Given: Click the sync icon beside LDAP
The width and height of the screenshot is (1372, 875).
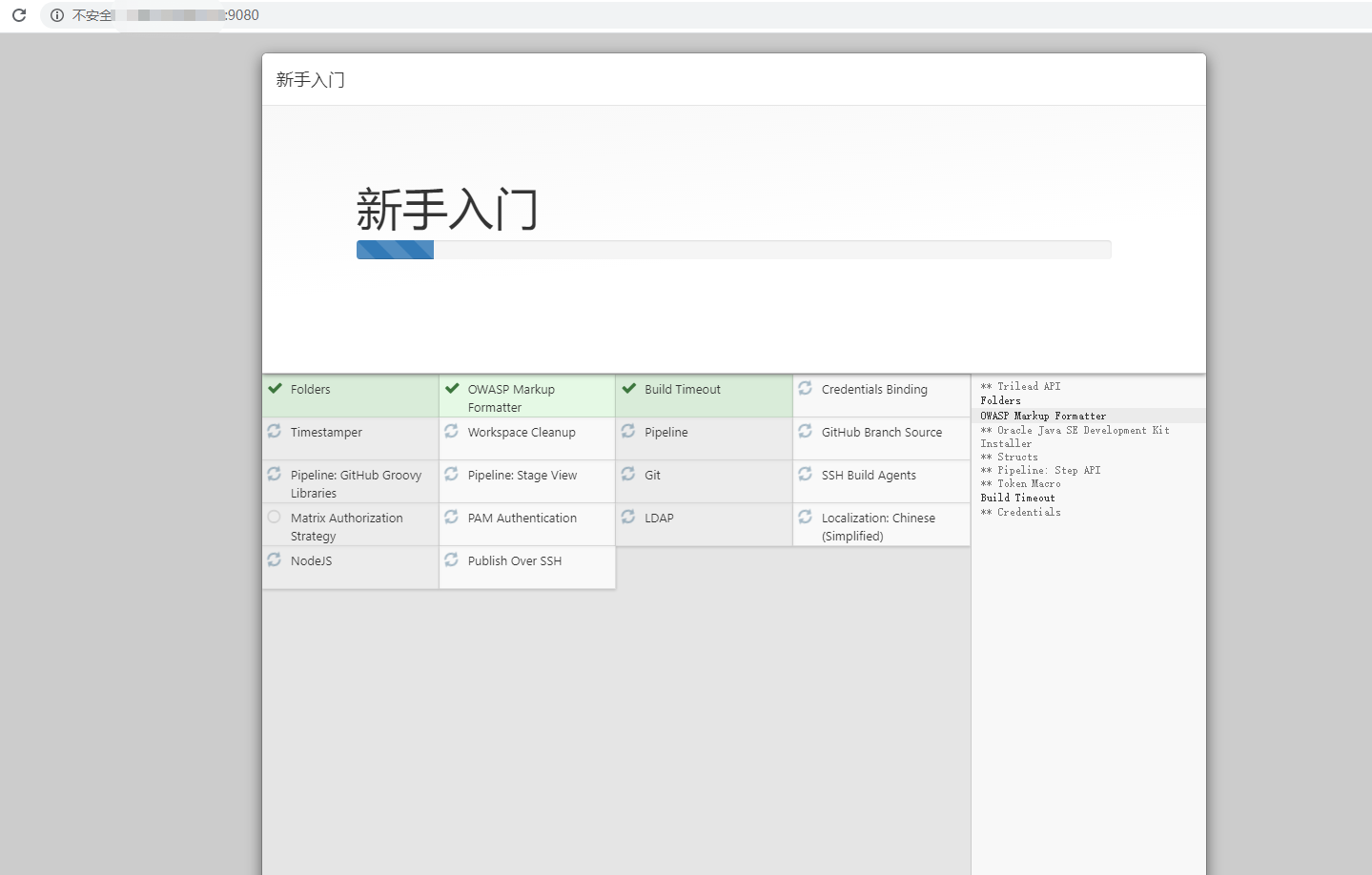Looking at the screenshot, I should (628, 517).
